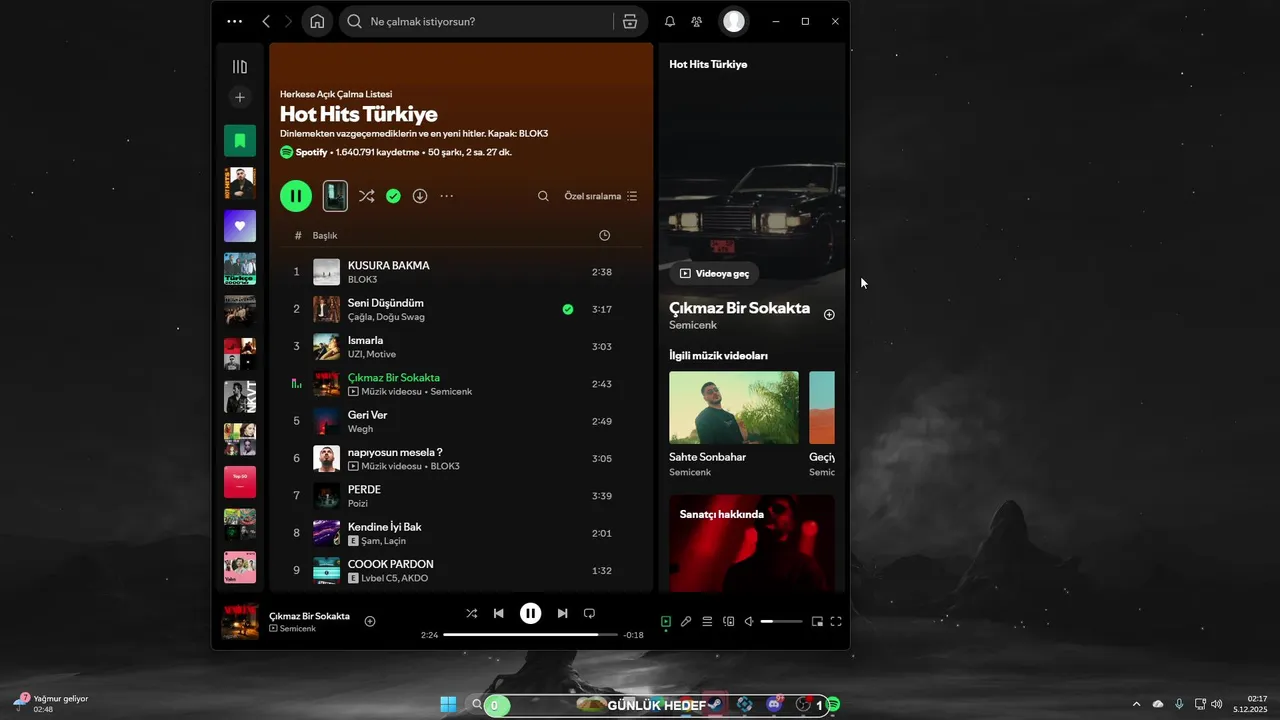Click the now-playing album cover in bottom bar
The height and width of the screenshot is (720, 1280).
click(x=240, y=621)
